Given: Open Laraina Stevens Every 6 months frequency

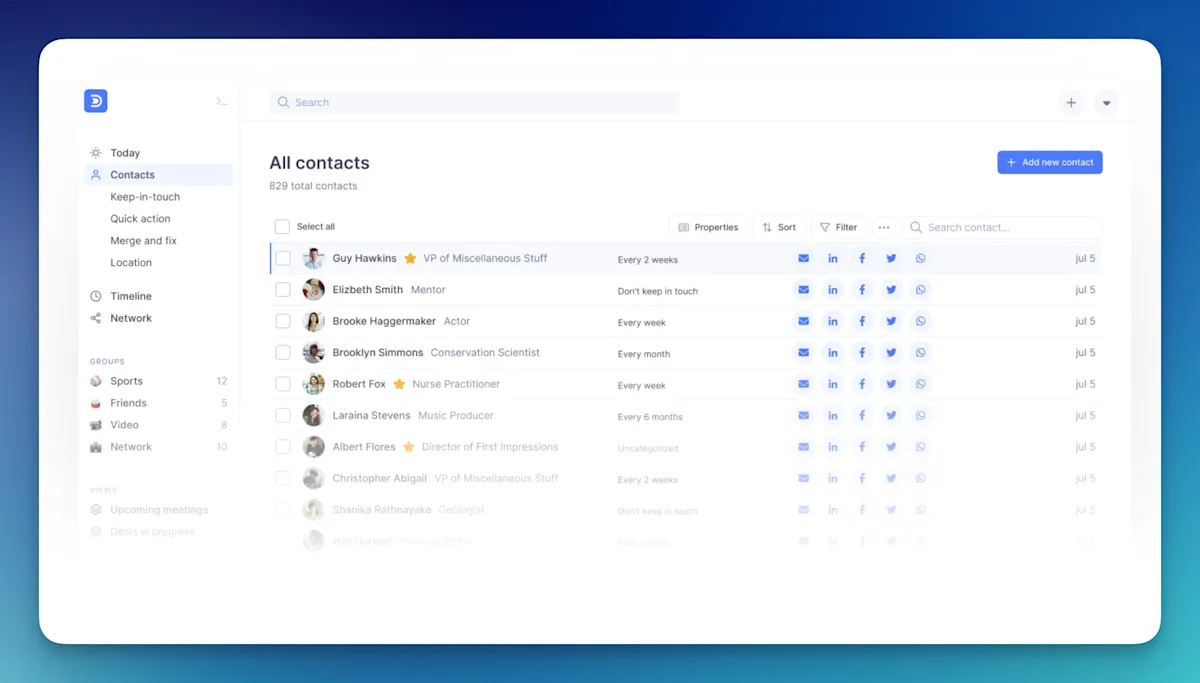Looking at the screenshot, I should tap(650, 417).
